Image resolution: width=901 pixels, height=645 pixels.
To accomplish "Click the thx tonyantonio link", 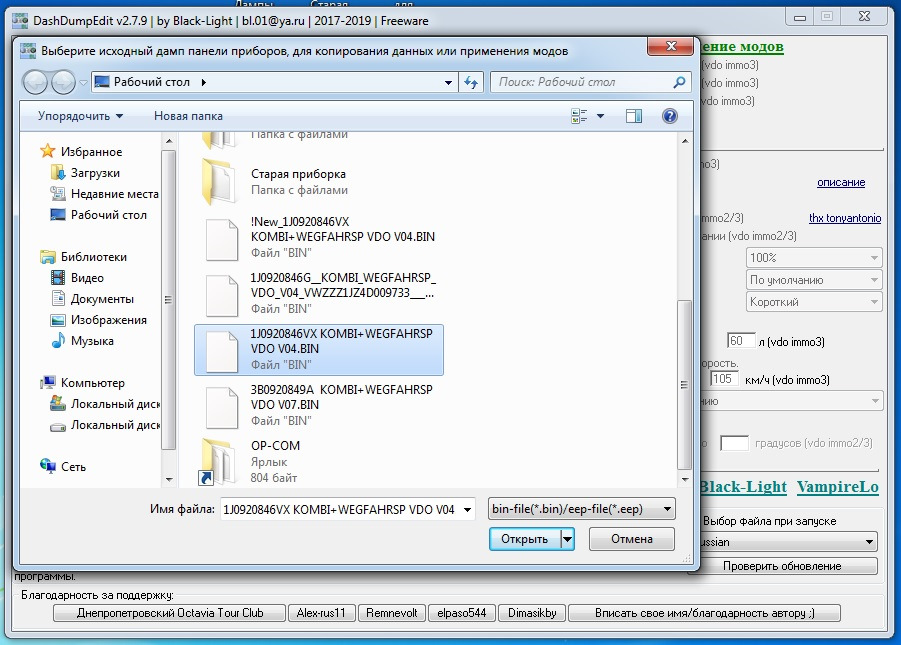I will 845,218.
